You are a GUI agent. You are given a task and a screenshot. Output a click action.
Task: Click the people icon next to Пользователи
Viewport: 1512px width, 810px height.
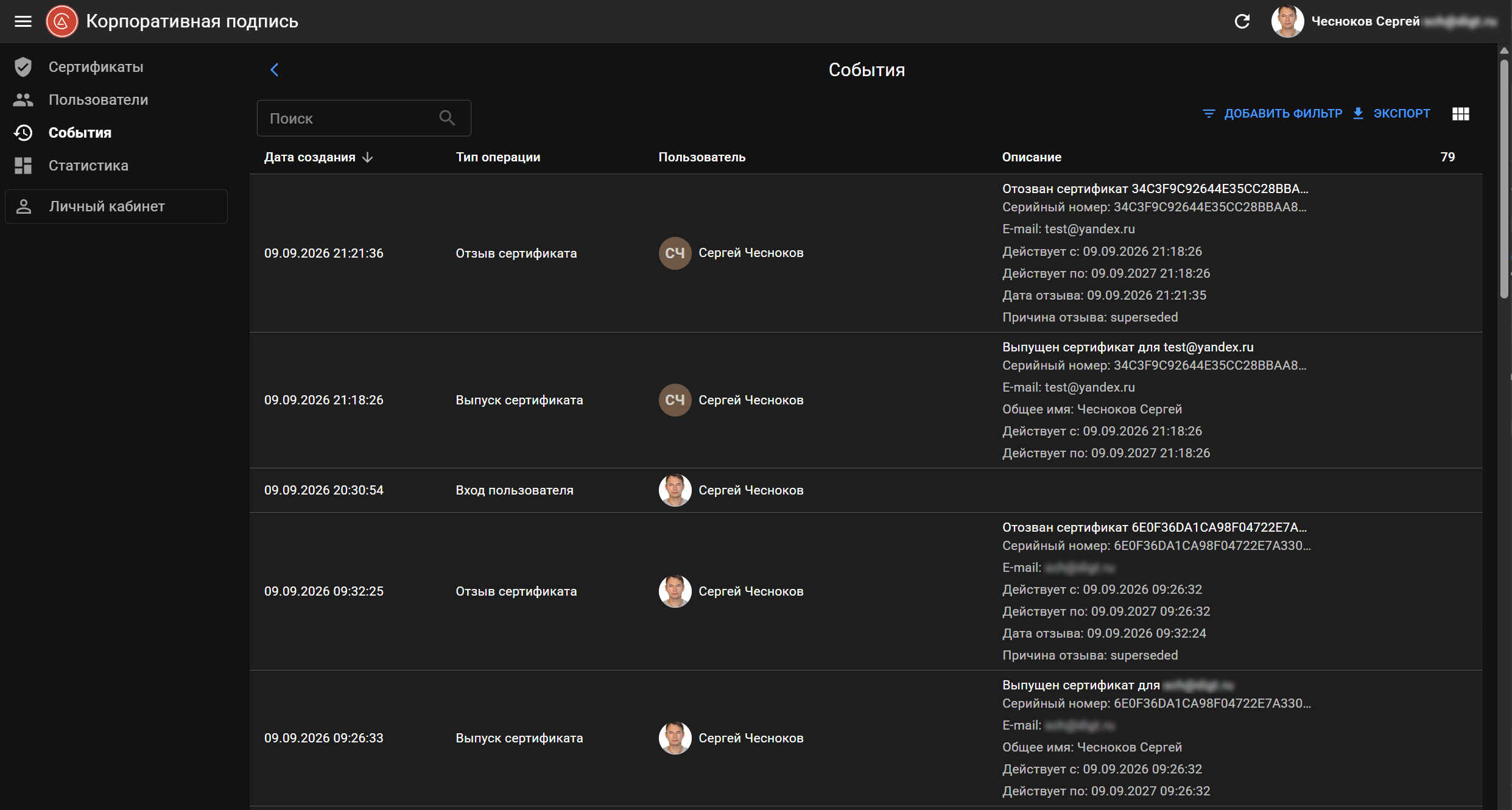(23, 100)
